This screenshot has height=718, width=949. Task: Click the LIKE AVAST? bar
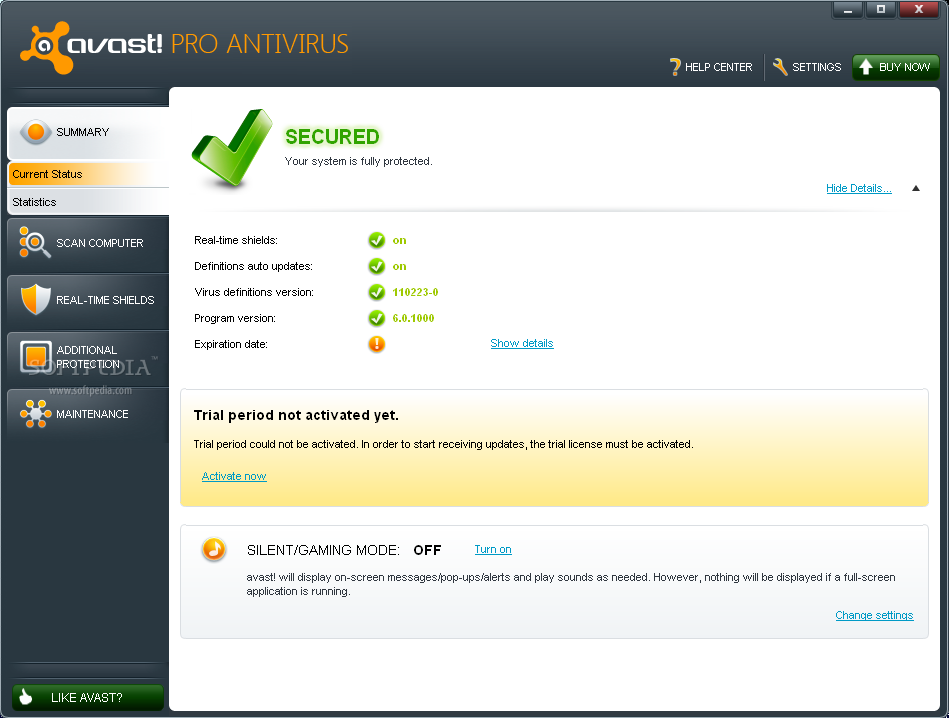point(87,697)
